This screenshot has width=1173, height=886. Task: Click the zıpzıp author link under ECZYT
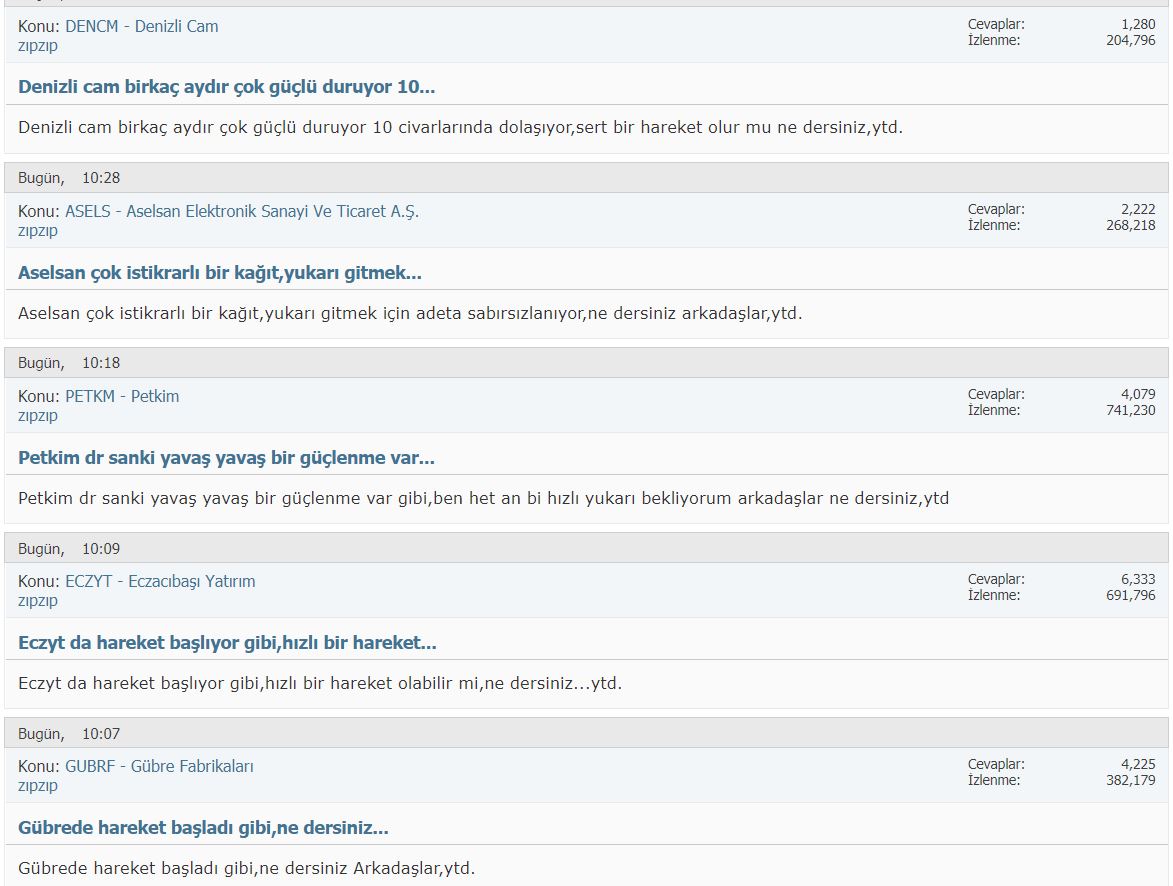tap(37, 601)
